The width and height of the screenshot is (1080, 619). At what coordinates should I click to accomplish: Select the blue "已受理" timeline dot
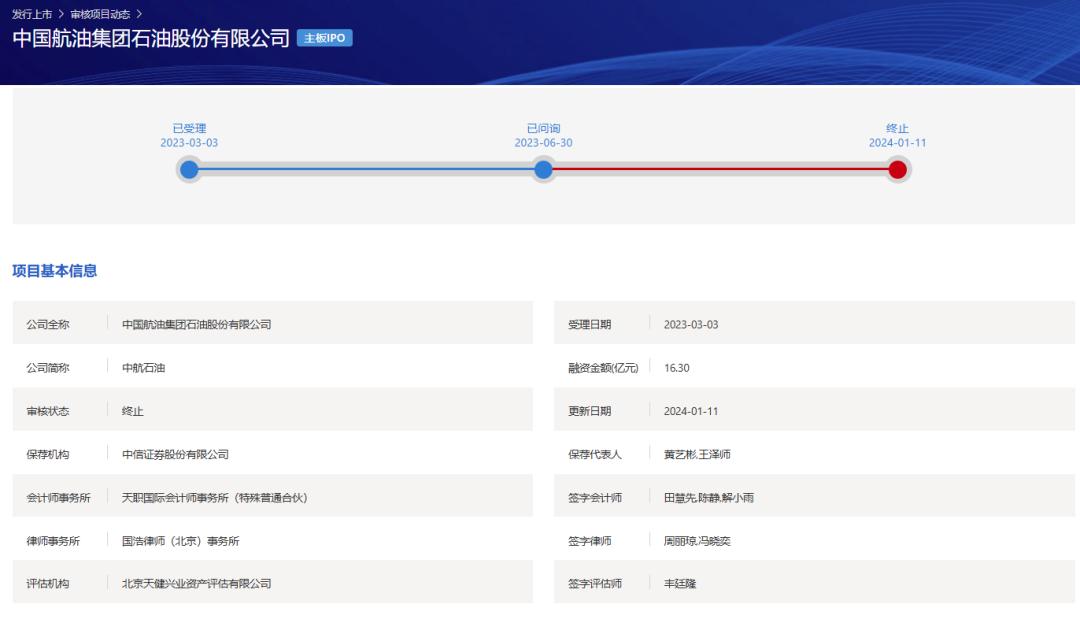pyautogui.click(x=189, y=170)
